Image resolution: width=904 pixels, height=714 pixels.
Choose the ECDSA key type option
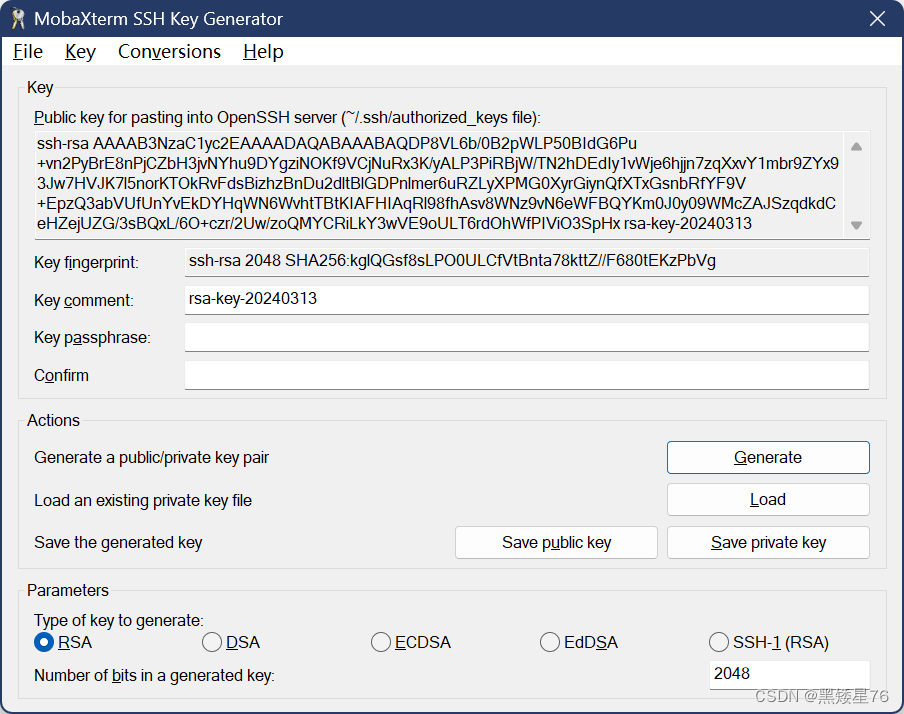point(380,642)
